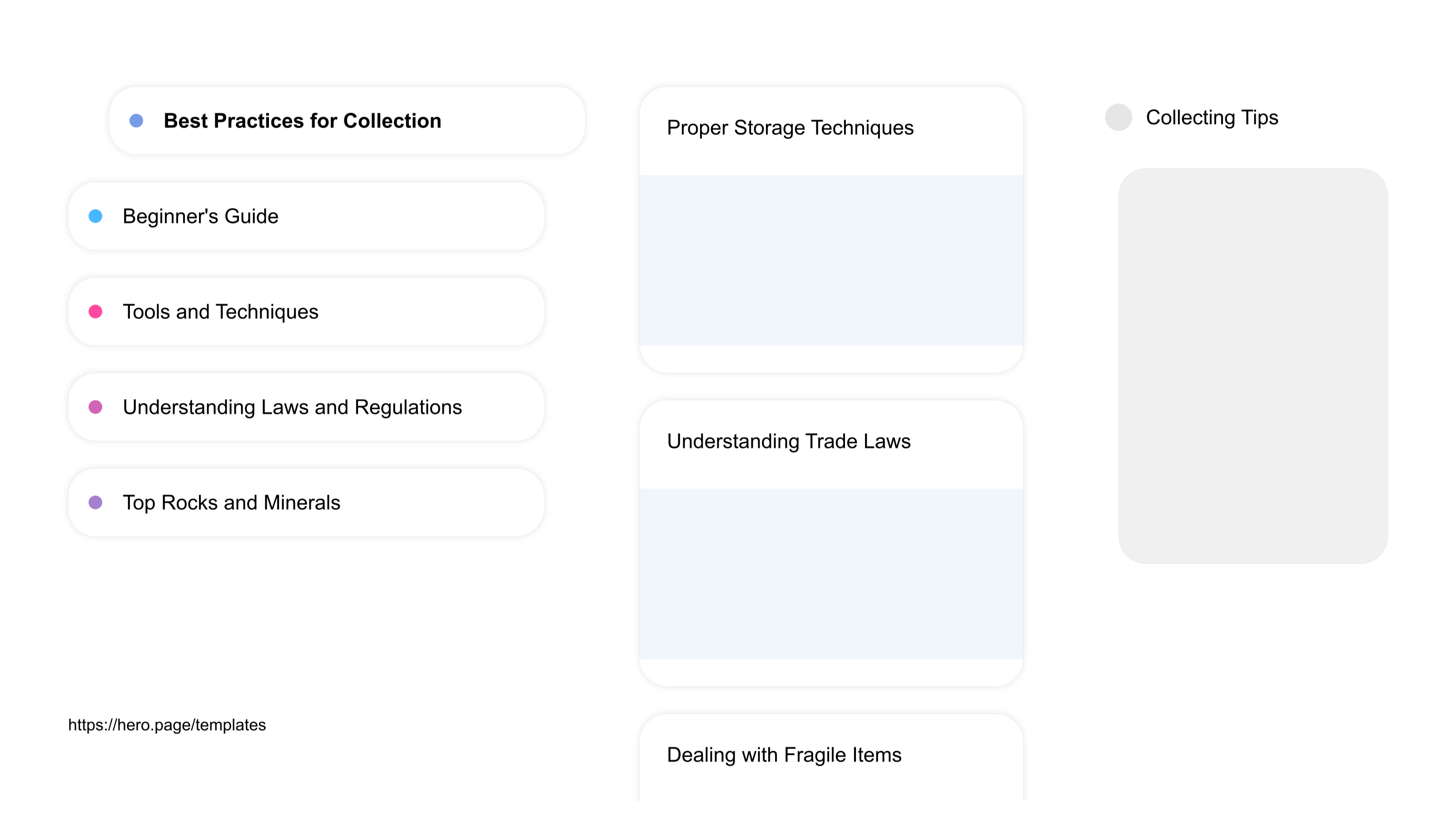Click the light-blue body of Proper Storage Techniques card
Image resolution: width=1456 pixels, height=819 pixels.
831,260
